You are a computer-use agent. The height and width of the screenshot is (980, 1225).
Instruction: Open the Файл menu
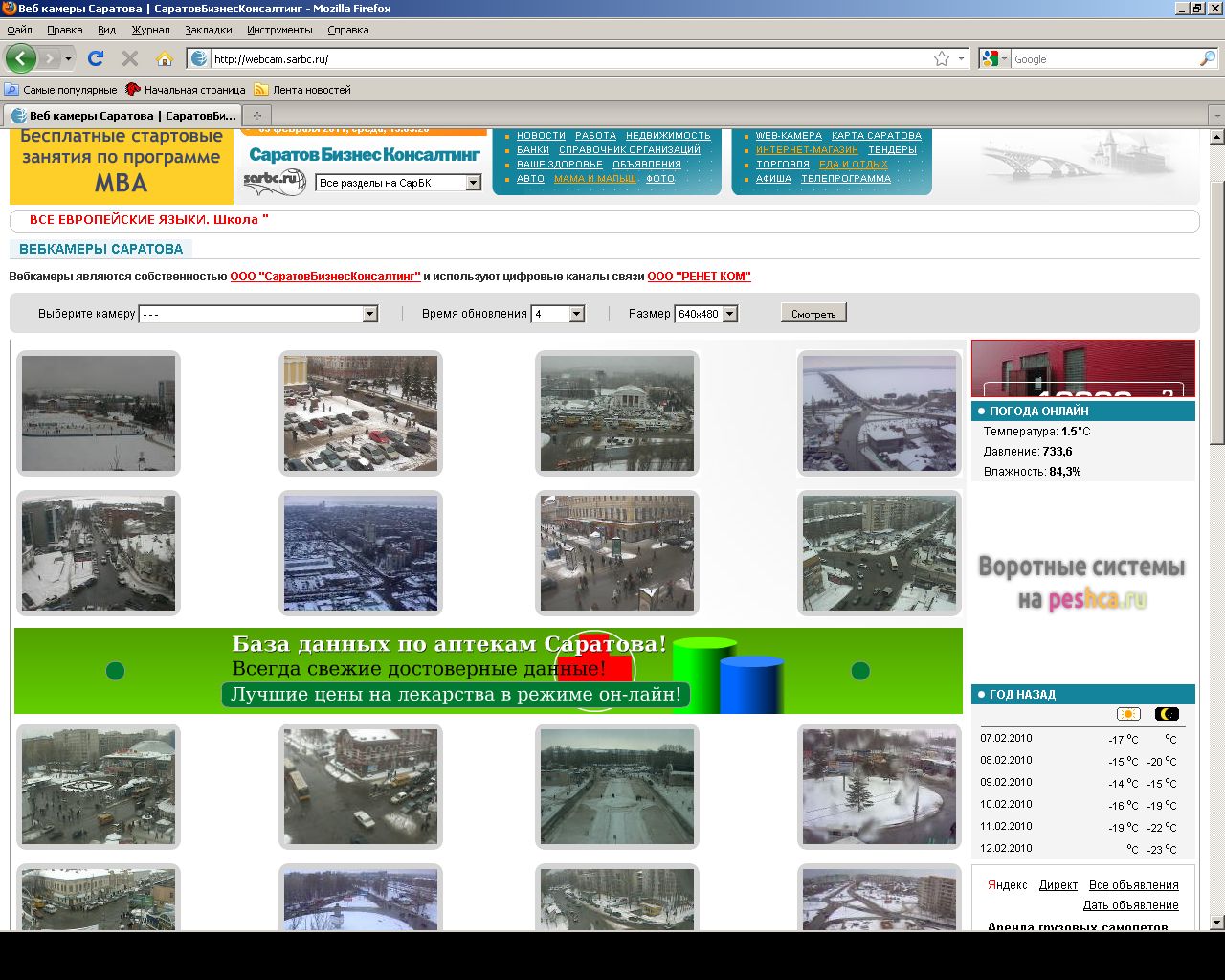point(19,30)
